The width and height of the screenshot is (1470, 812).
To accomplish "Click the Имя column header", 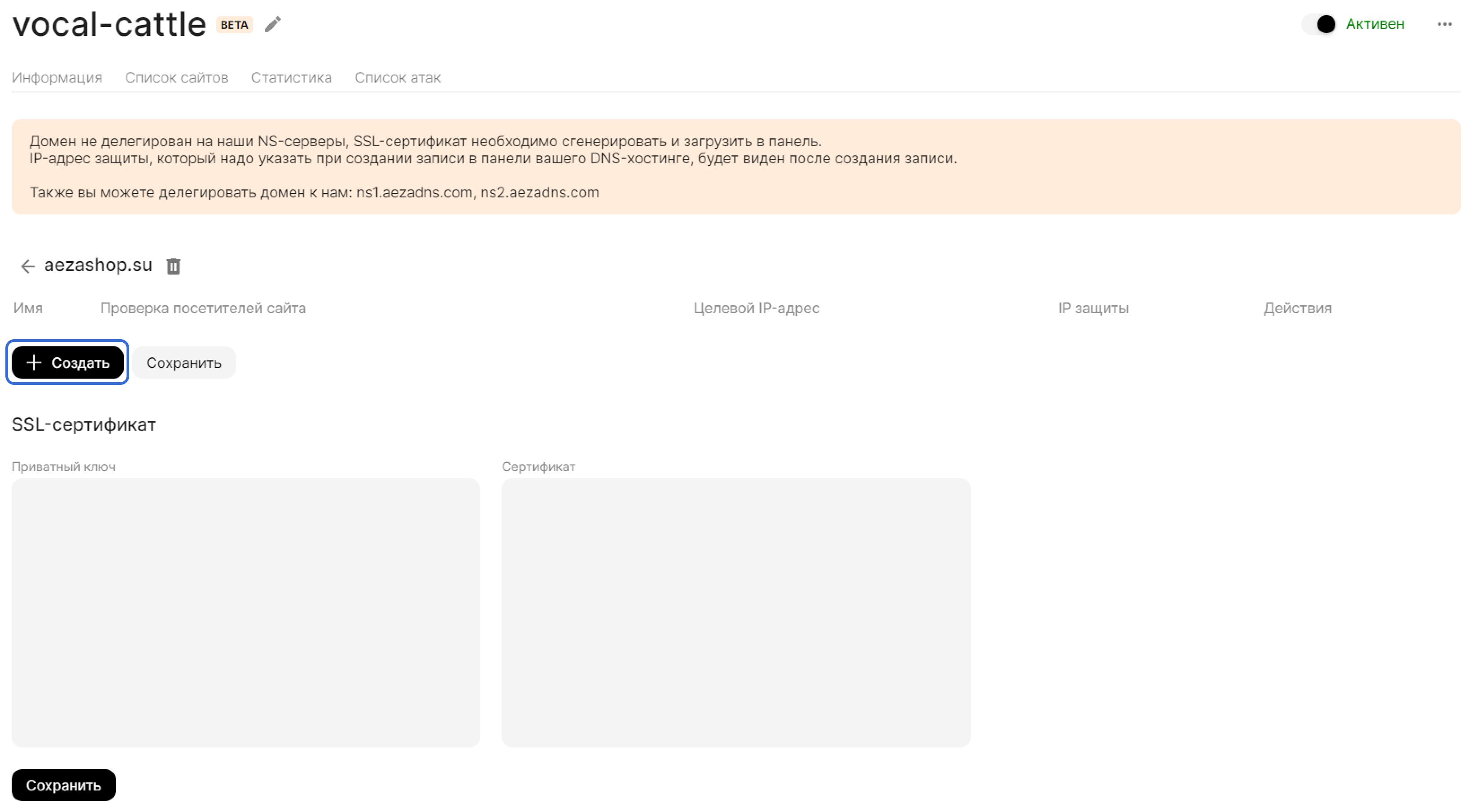I will click(28, 308).
